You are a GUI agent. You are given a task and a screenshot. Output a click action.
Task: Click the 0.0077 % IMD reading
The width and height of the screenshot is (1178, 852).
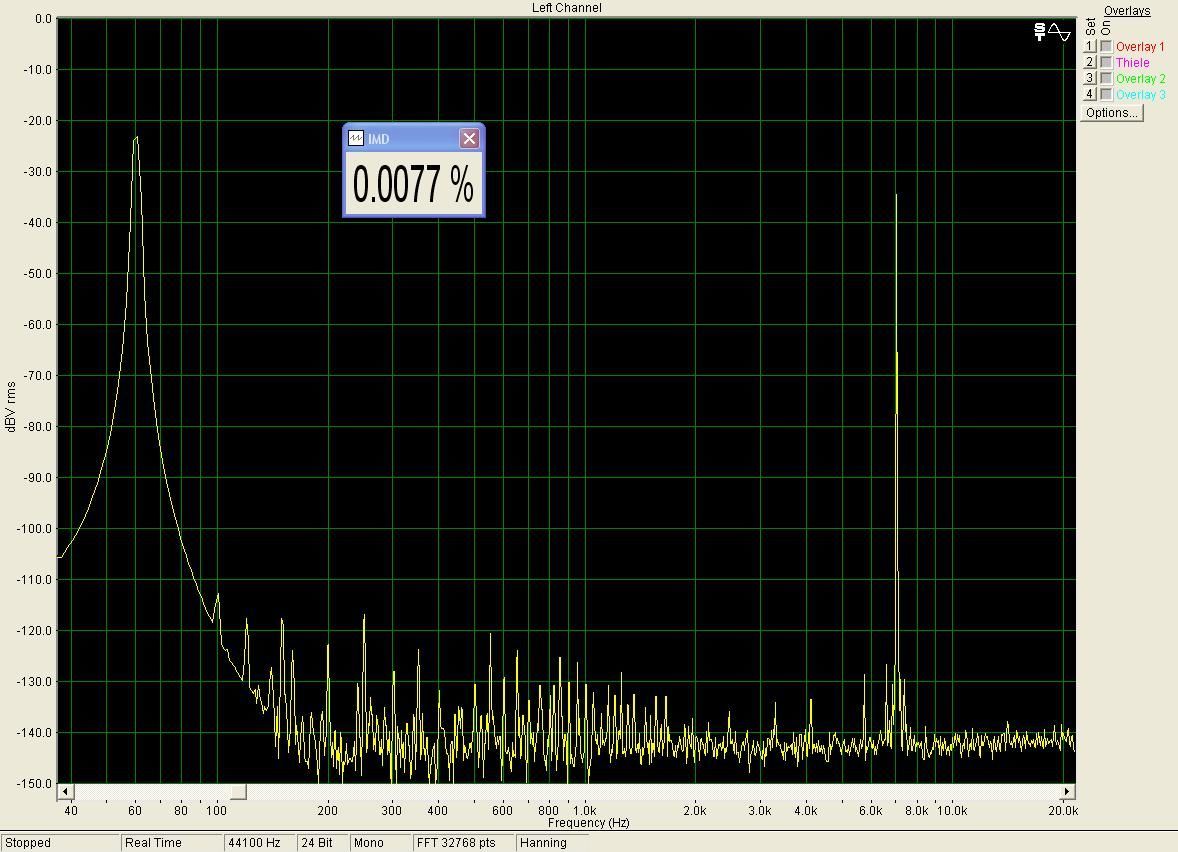point(413,185)
